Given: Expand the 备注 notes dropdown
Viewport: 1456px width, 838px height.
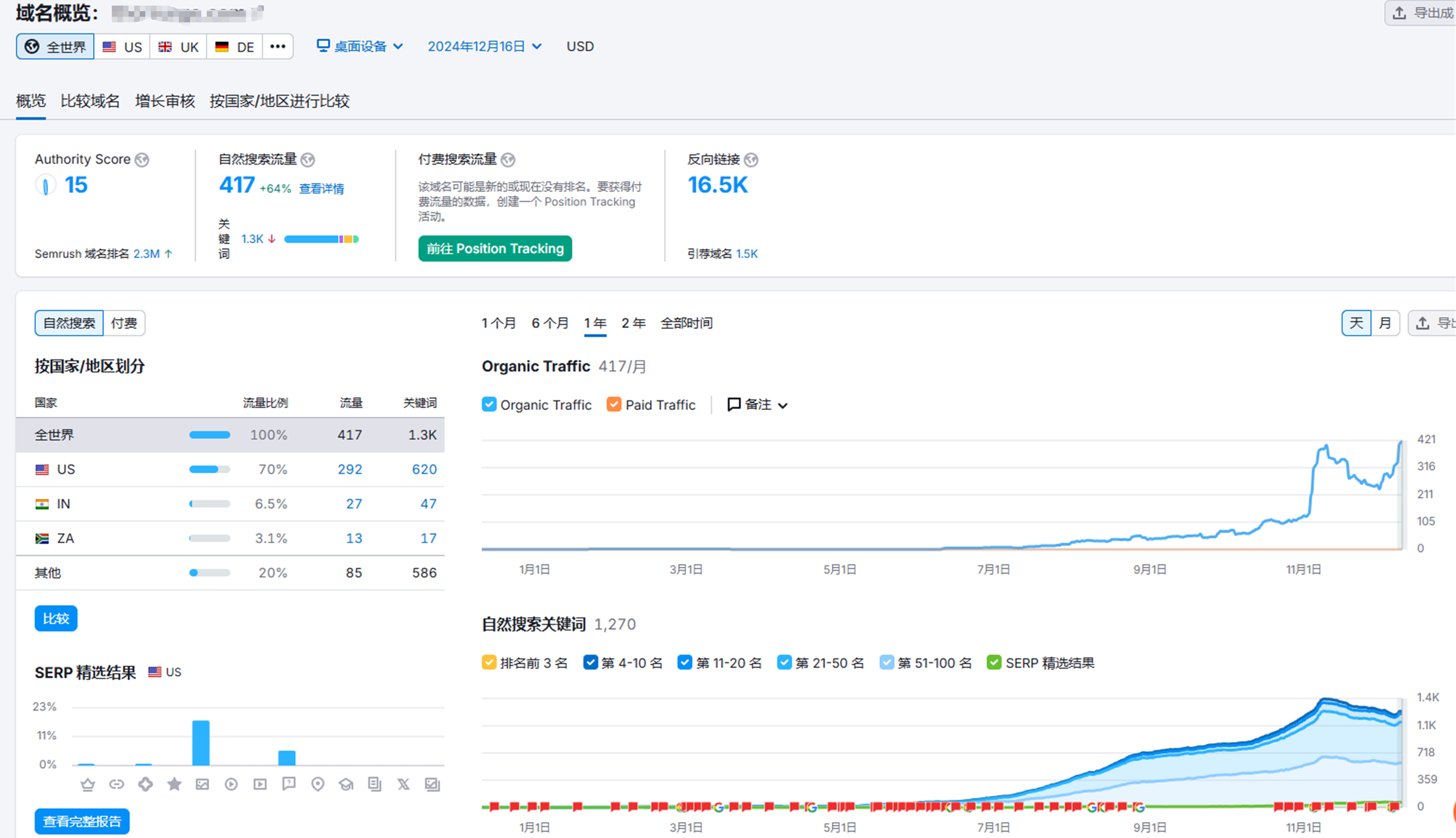Looking at the screenshot, I should coord(757,405).
